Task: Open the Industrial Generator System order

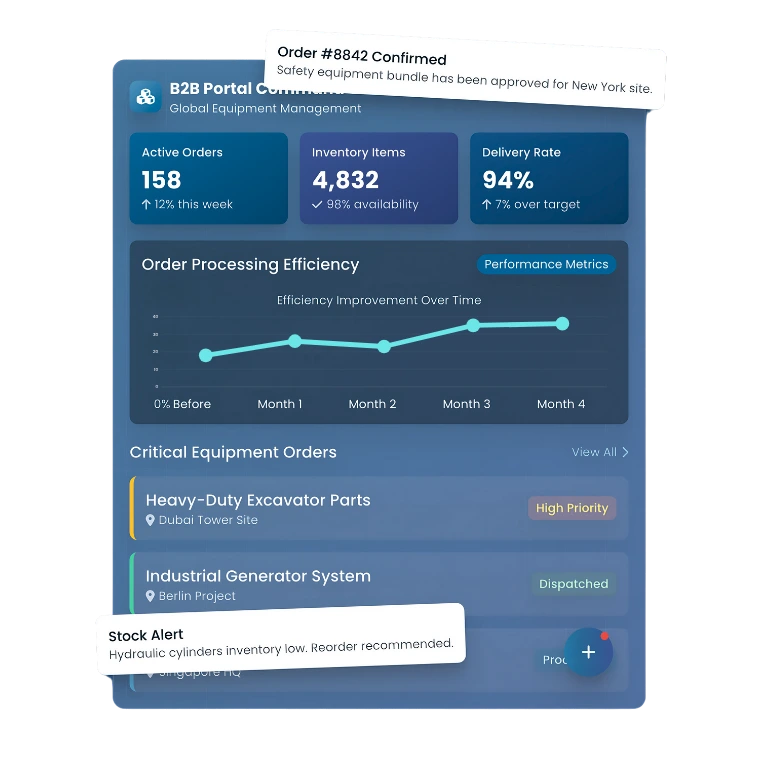Action: tap(379, 584)
